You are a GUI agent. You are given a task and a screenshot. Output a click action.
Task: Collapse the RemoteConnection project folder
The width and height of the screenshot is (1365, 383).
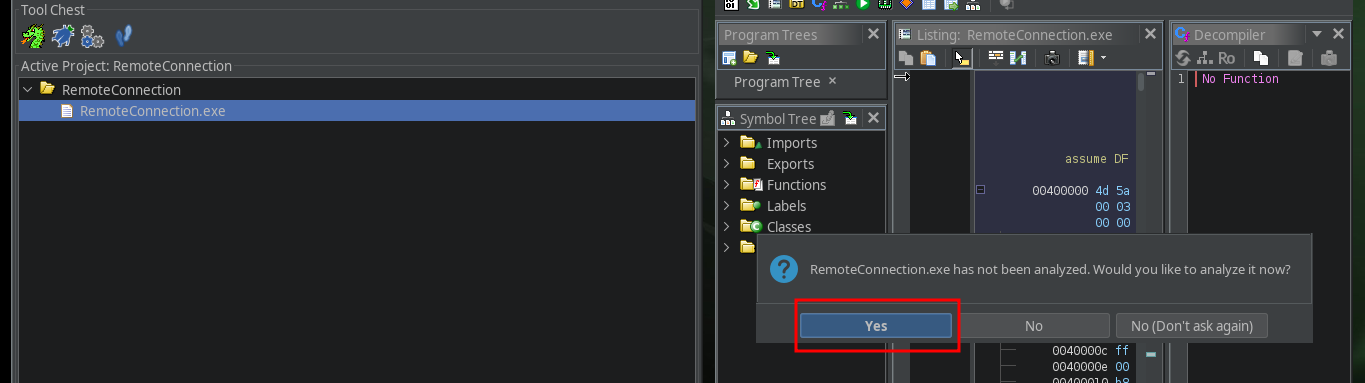click(x=27, y=90)
